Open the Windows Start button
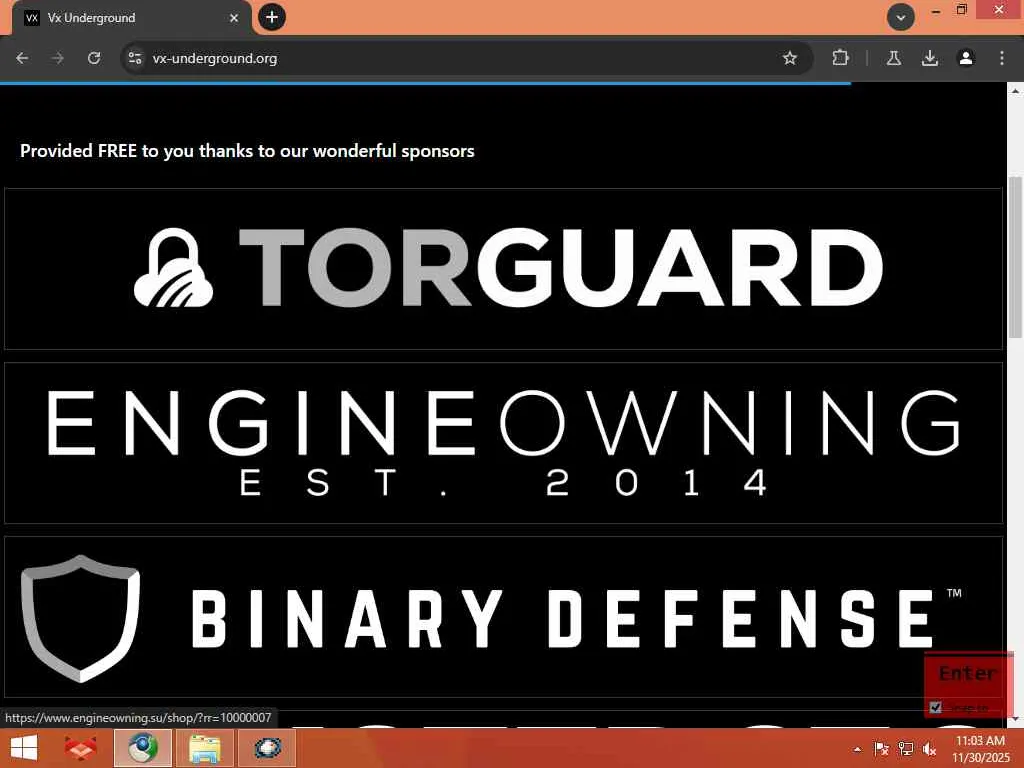 pyautogui.click(x=24, y=748)
